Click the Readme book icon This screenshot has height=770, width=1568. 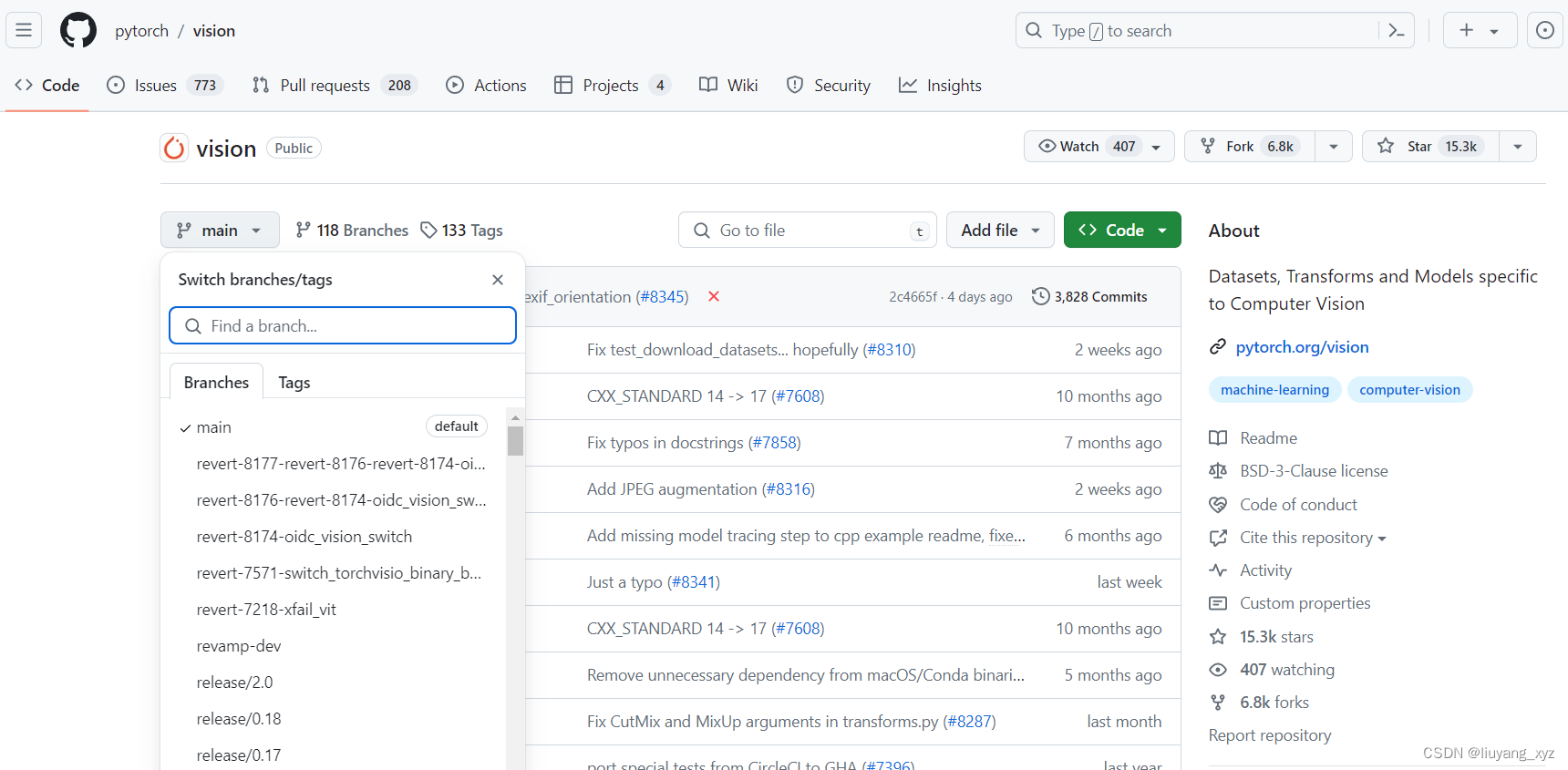tap(1218, 437)
